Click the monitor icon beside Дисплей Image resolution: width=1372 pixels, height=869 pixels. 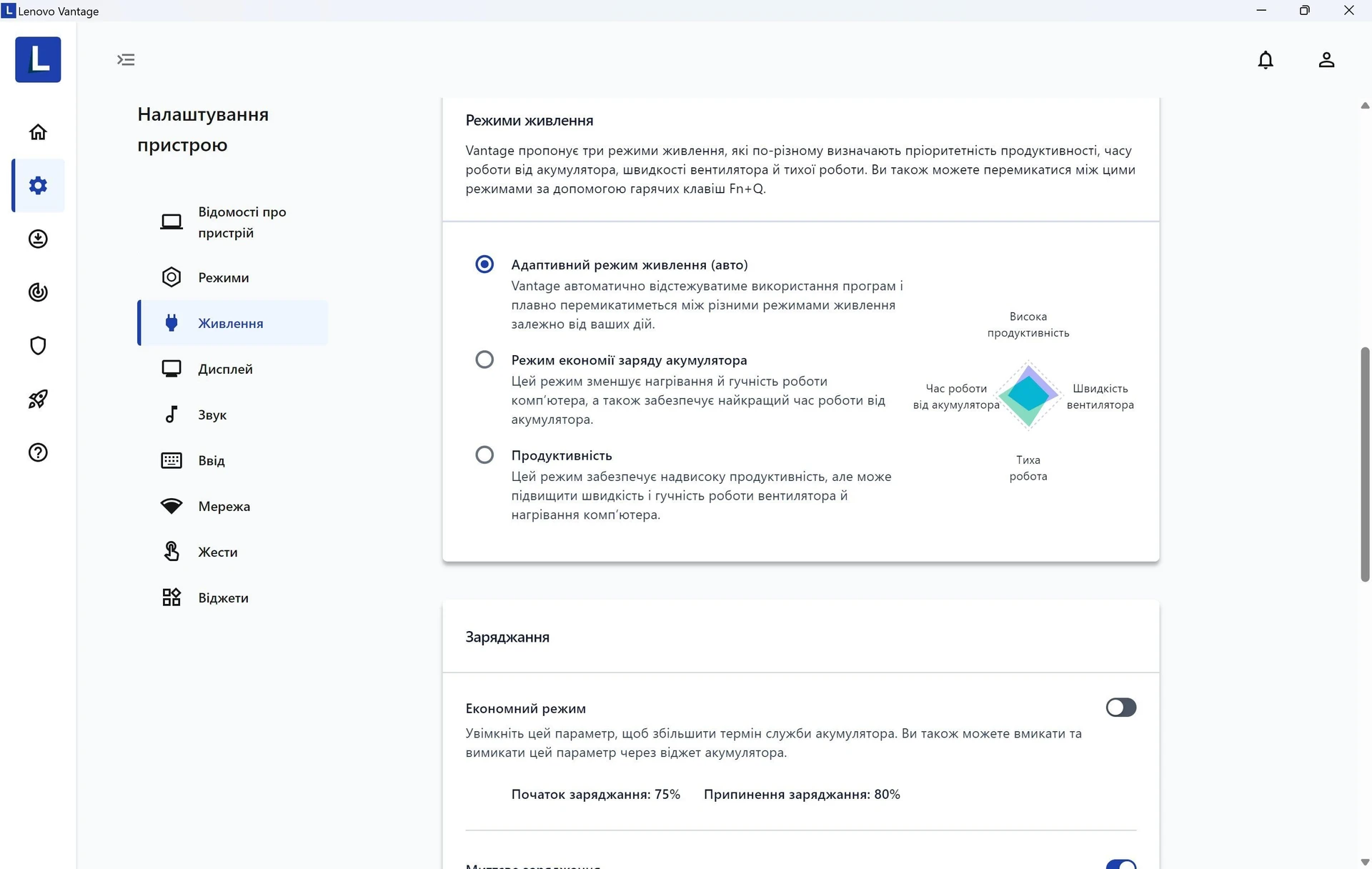(171, 369)
